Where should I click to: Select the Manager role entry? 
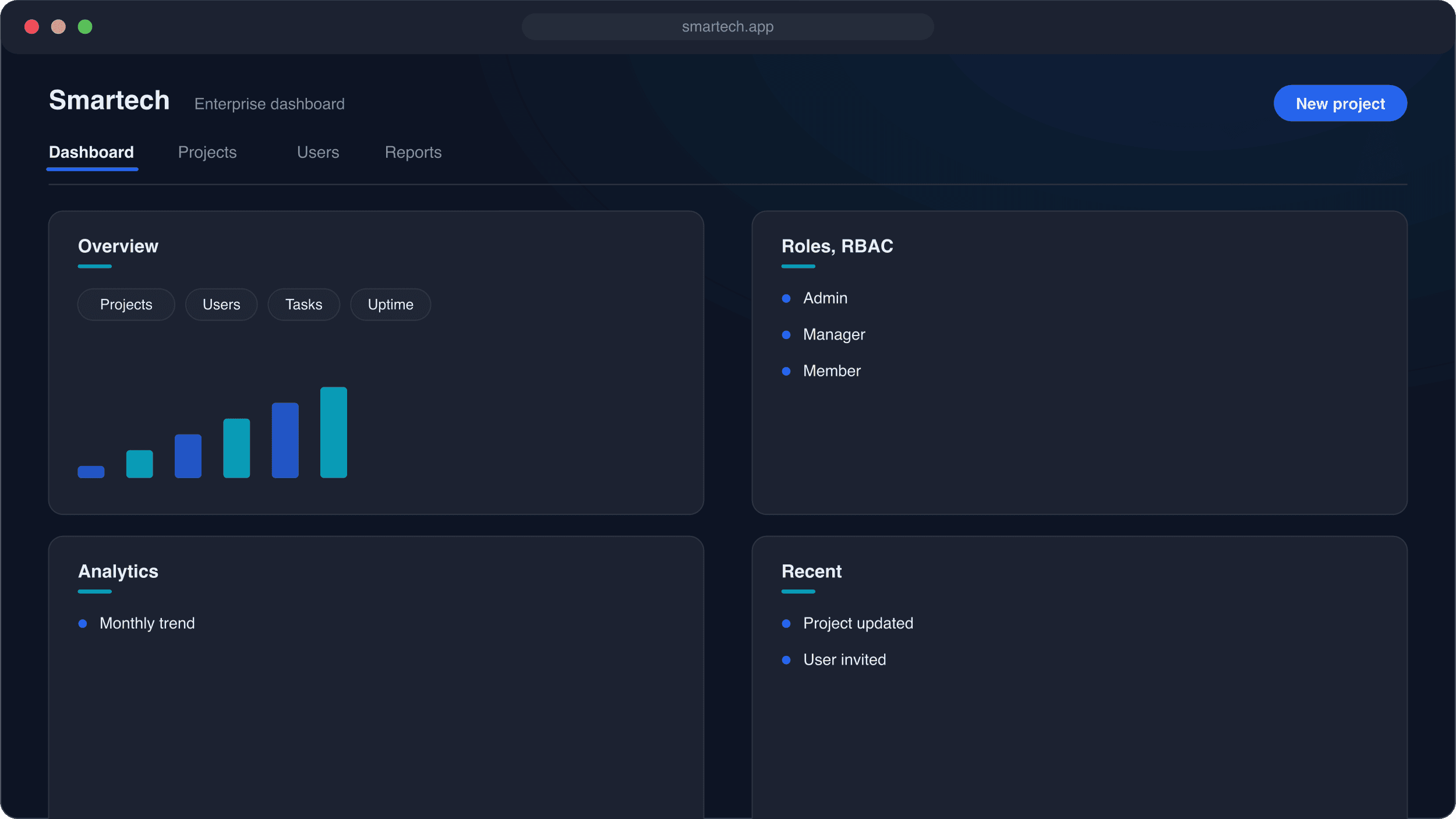pos(833,334)
